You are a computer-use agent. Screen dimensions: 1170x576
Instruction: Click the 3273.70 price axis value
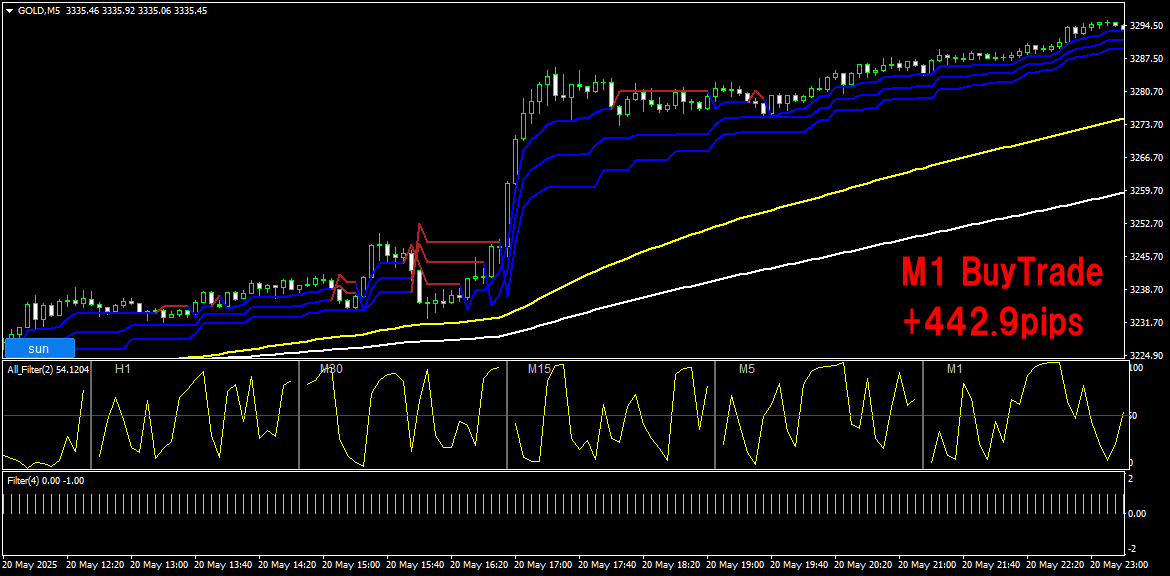point(1146,125)
